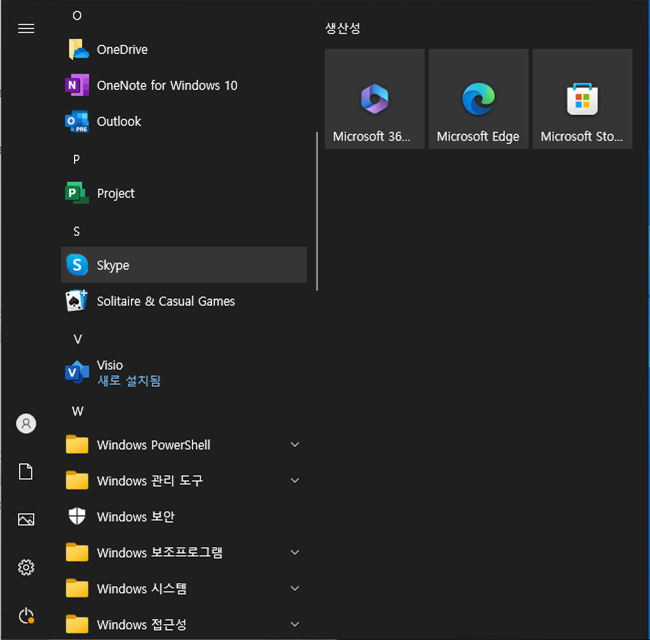The image size is (650, 640).
Task: Expand Windows 접근성 chevron
Action: [295, 624]
